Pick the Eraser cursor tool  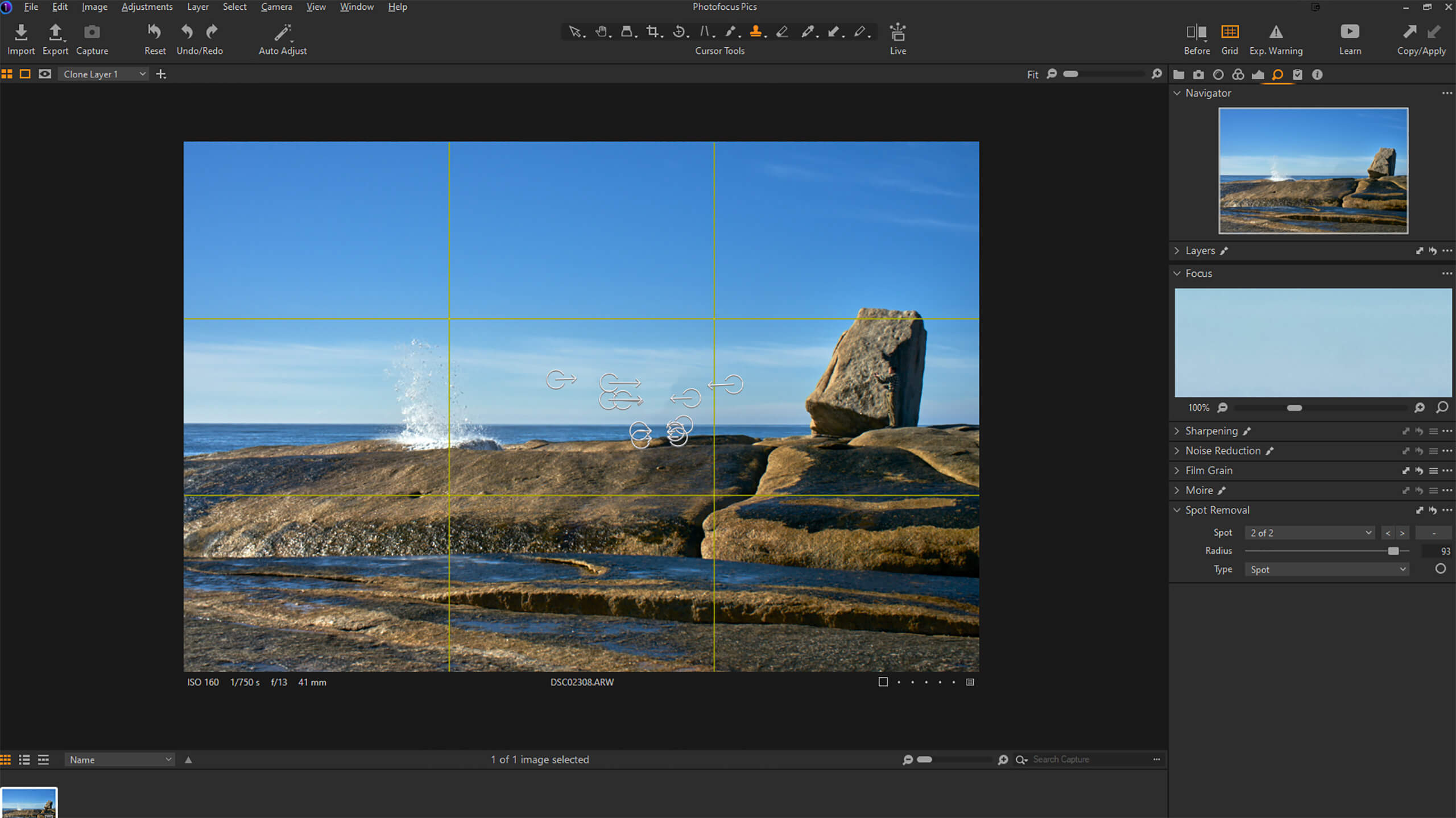click(x=782, y=32)
